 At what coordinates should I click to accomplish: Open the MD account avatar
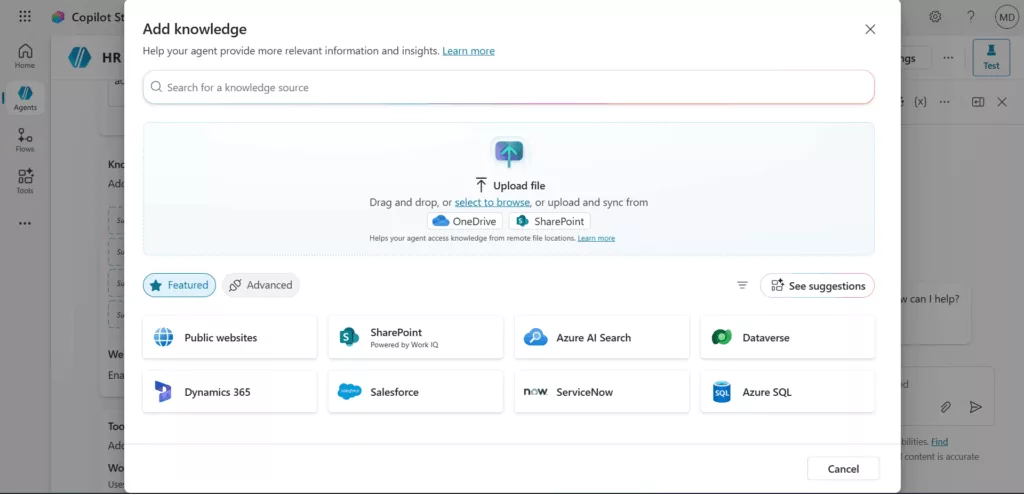point(1005,17)
